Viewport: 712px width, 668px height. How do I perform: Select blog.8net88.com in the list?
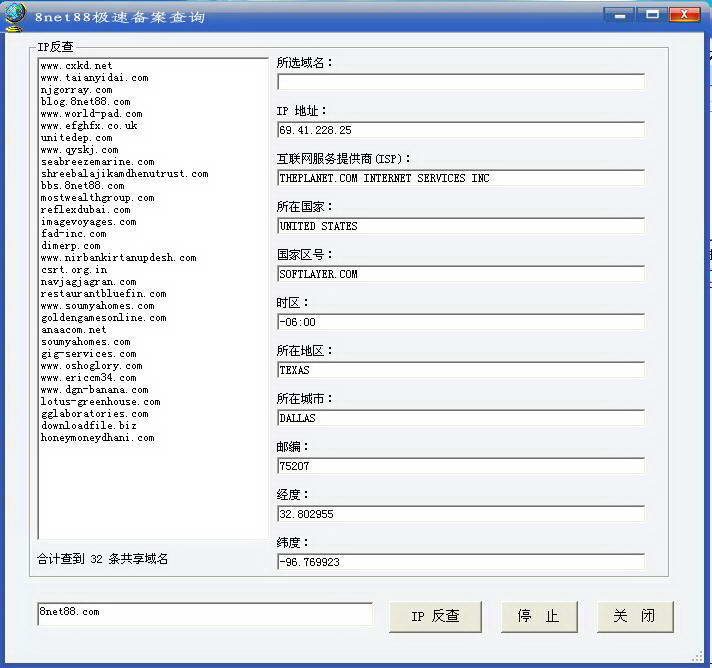point(85,102)
